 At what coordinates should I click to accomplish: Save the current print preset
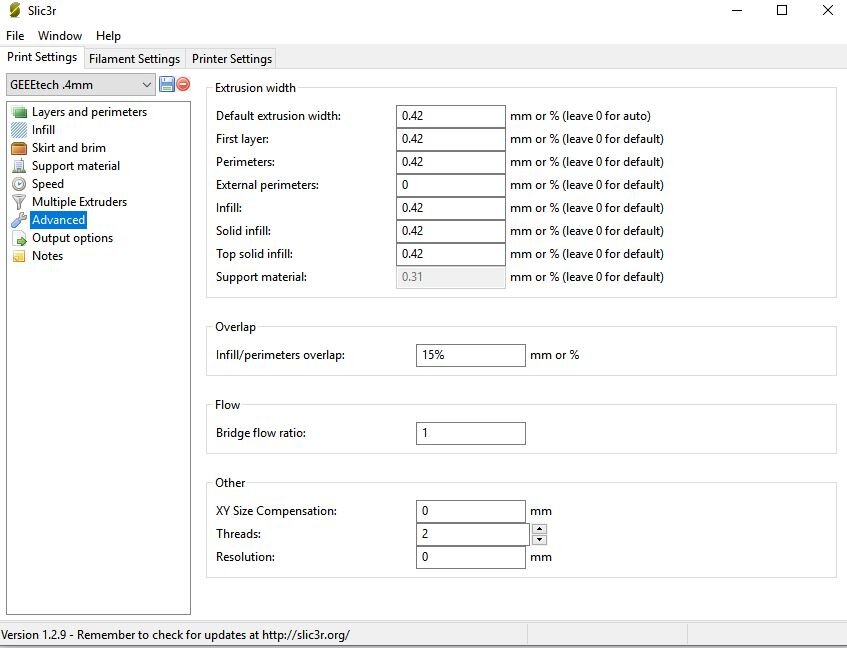coord(167,84)
